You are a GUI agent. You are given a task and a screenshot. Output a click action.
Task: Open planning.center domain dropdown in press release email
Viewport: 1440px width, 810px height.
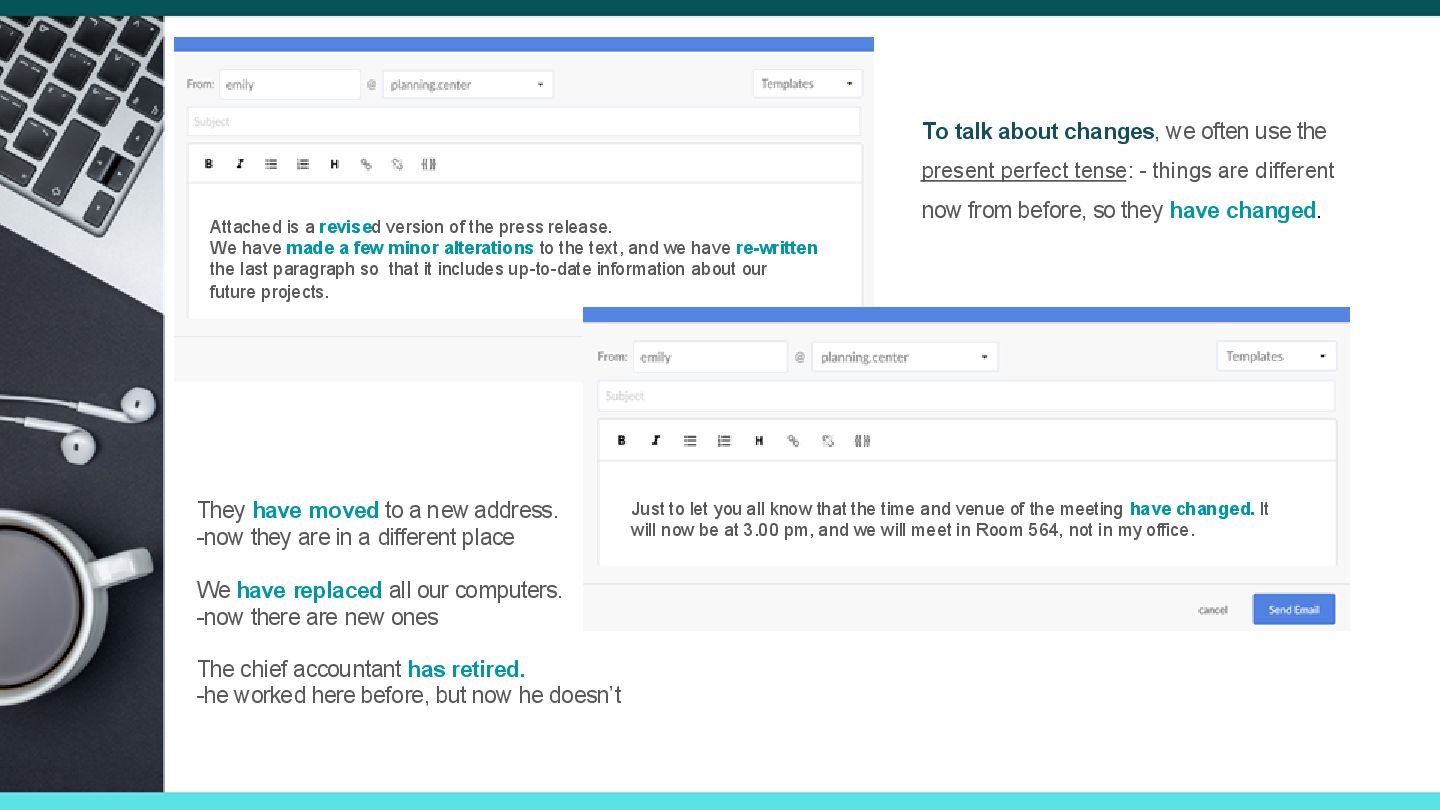point(467,84)
